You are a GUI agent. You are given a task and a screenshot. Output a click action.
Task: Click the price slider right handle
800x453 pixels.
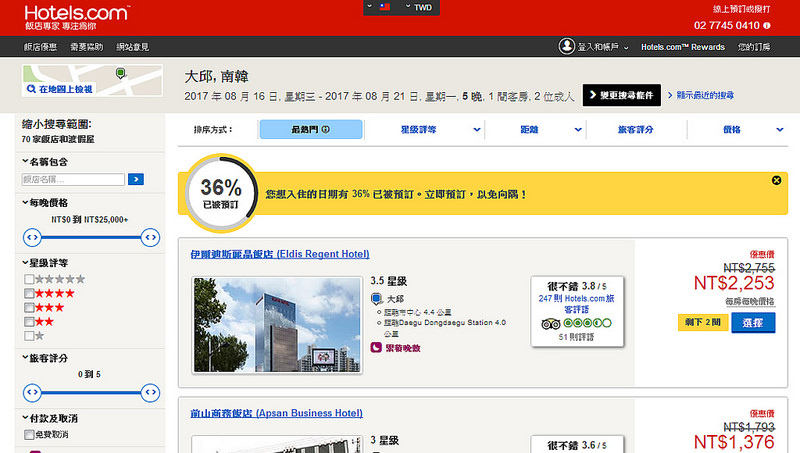(151, 237)
